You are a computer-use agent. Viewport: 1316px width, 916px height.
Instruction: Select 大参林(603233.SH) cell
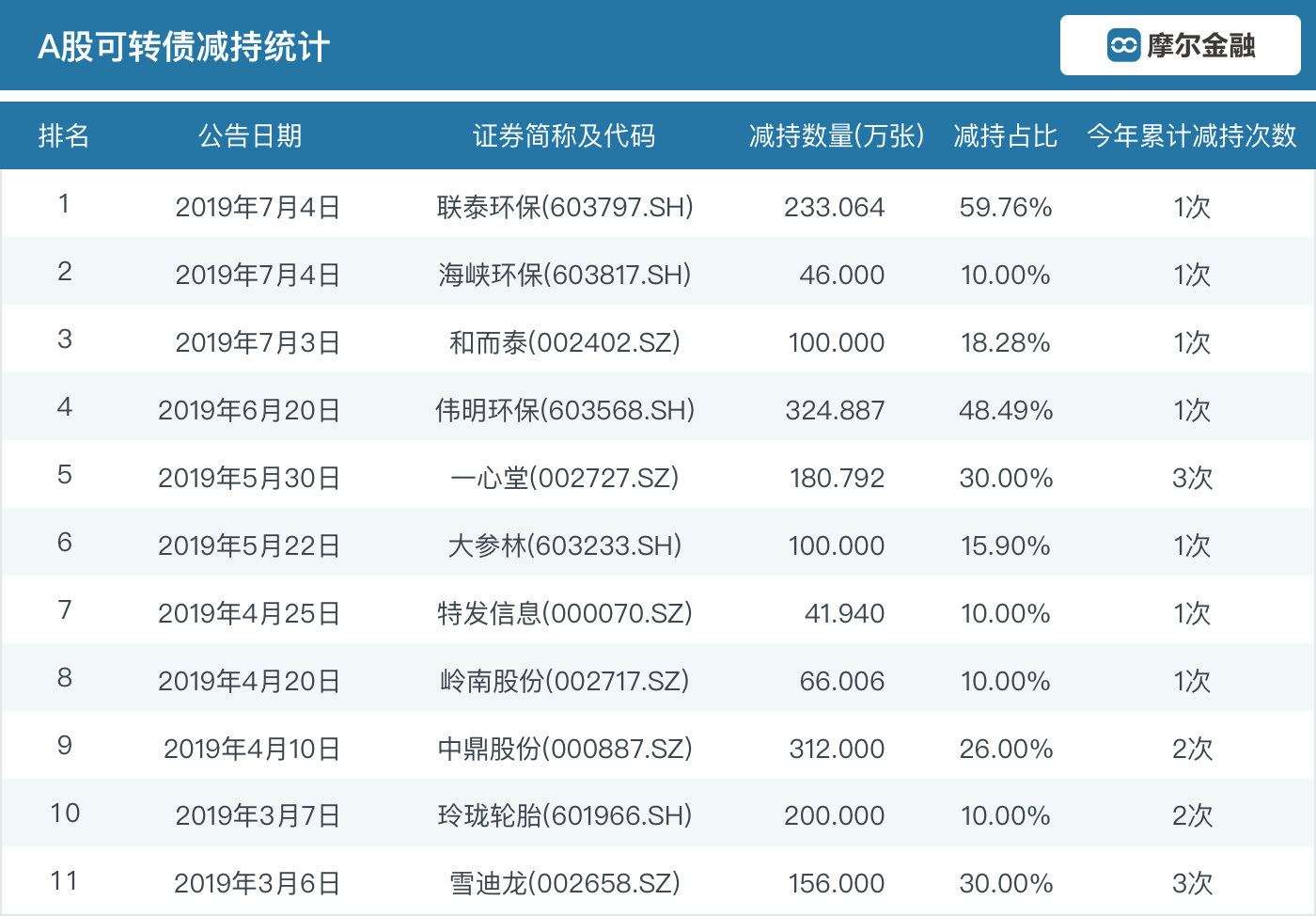565,545
